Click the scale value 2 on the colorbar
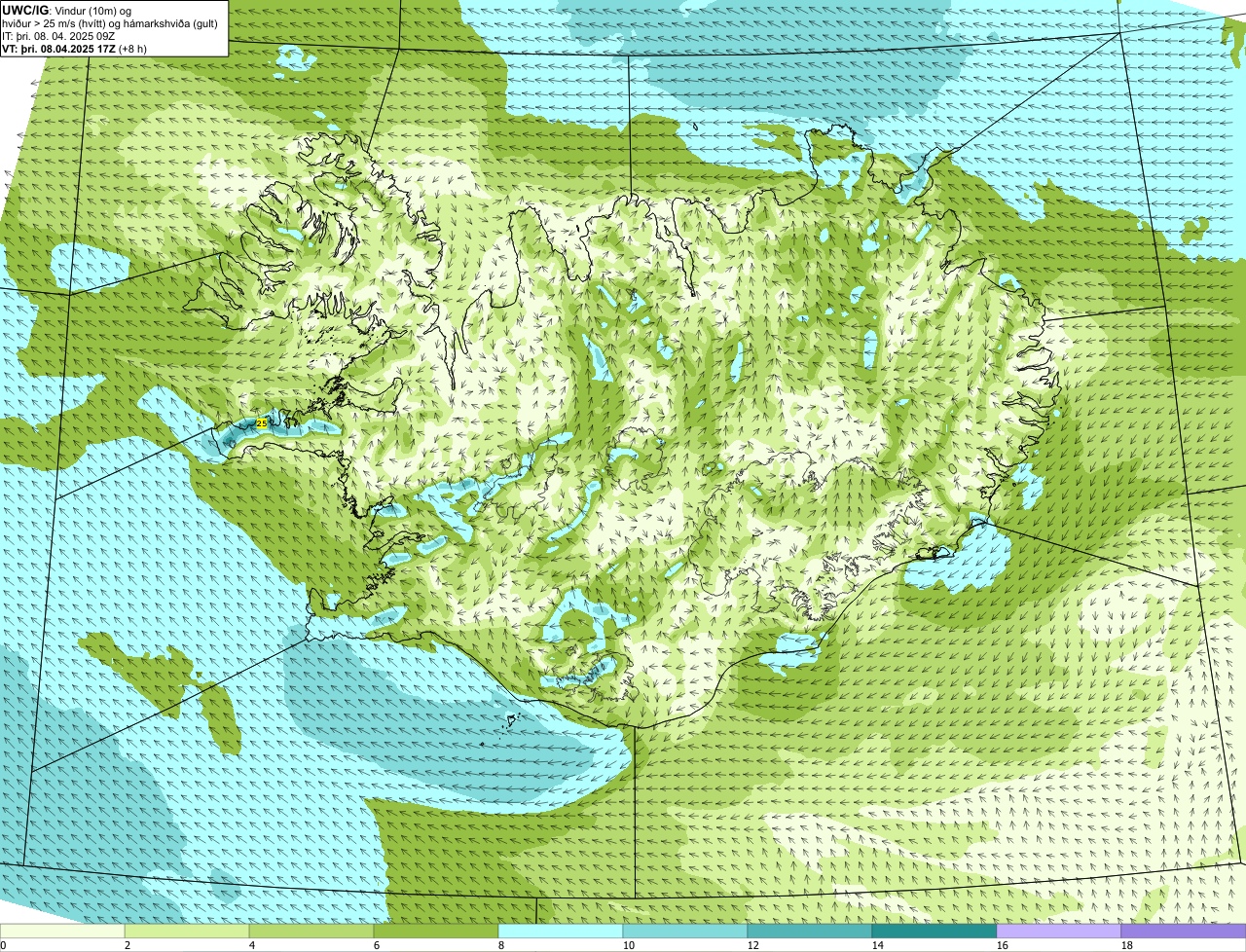1246x952 pixels. [128, 945]
